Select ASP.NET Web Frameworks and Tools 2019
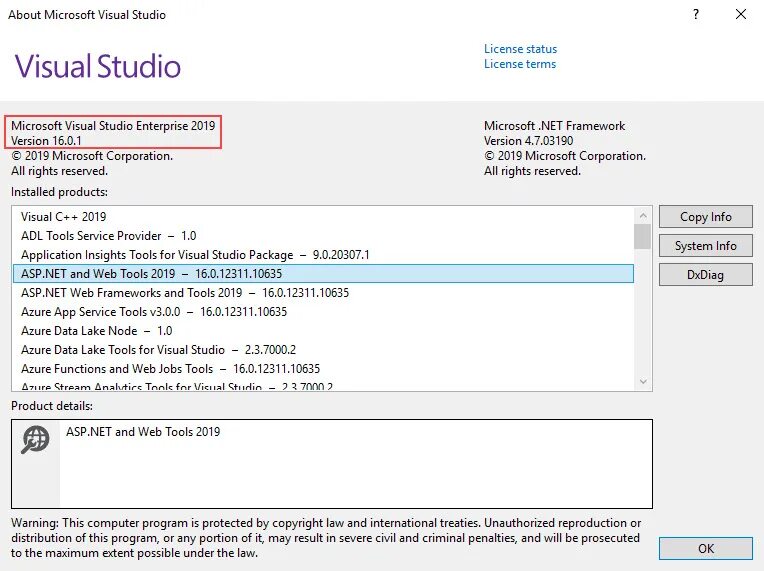Screen dimensions: 764x571 [323, 293]
